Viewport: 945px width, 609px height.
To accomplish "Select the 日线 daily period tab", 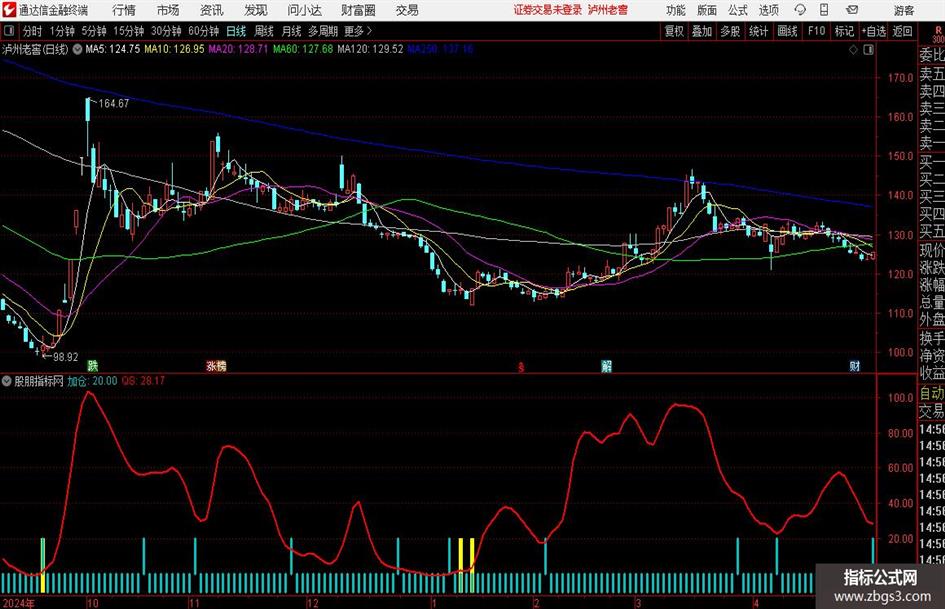I will point(236,31).
